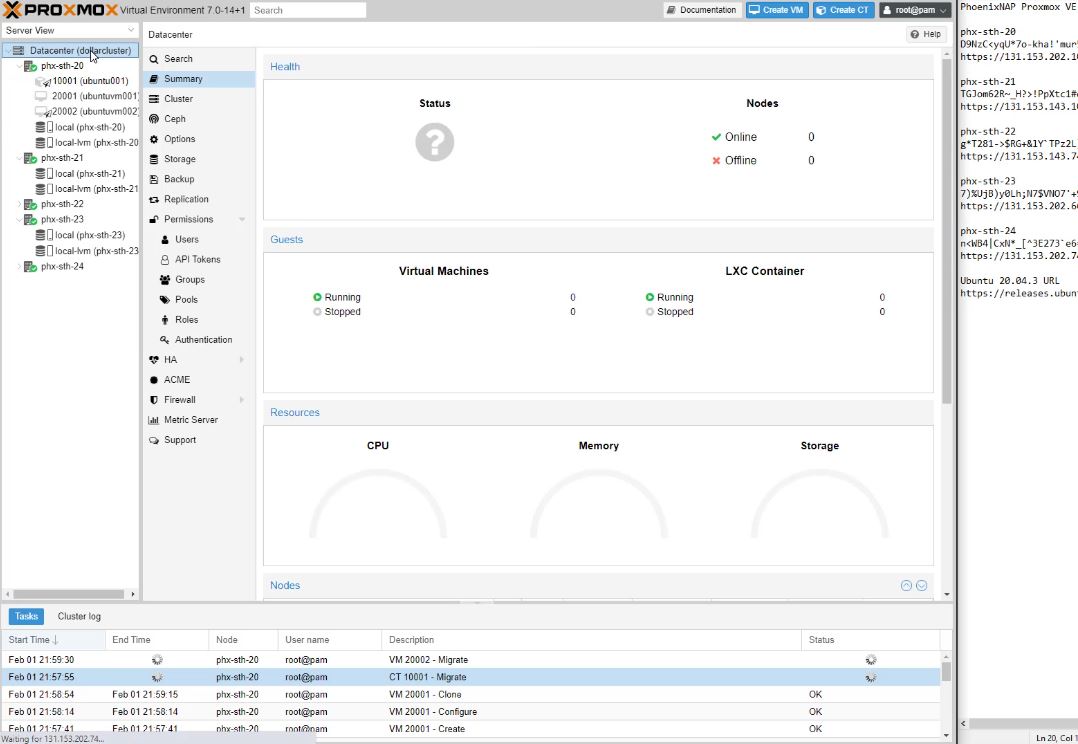Screen dimensions: 1078x744
Task: Click the top Search input field
Action: 307,10
